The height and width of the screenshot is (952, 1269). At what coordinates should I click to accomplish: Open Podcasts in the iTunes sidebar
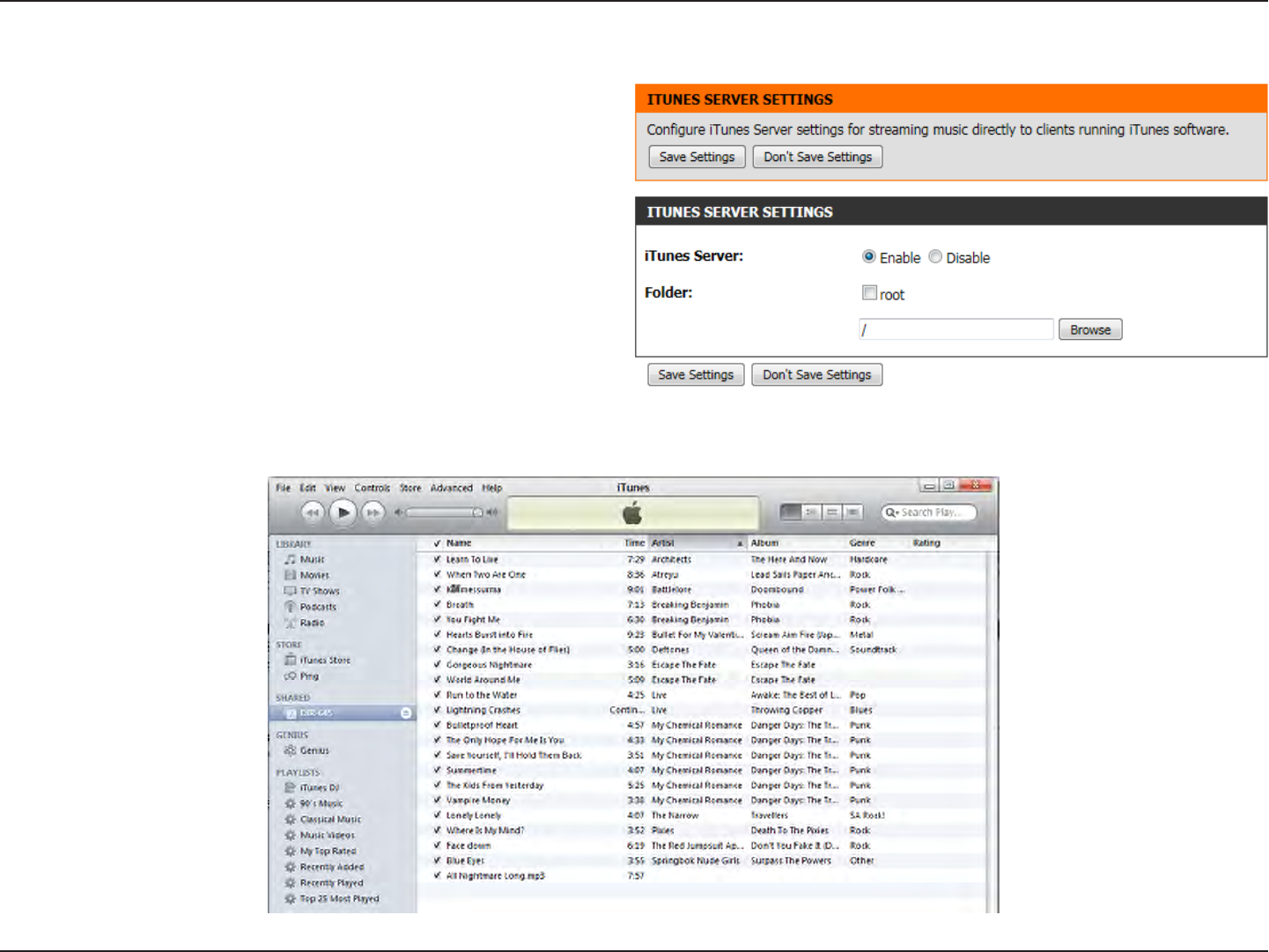click(x=310, y=607)
